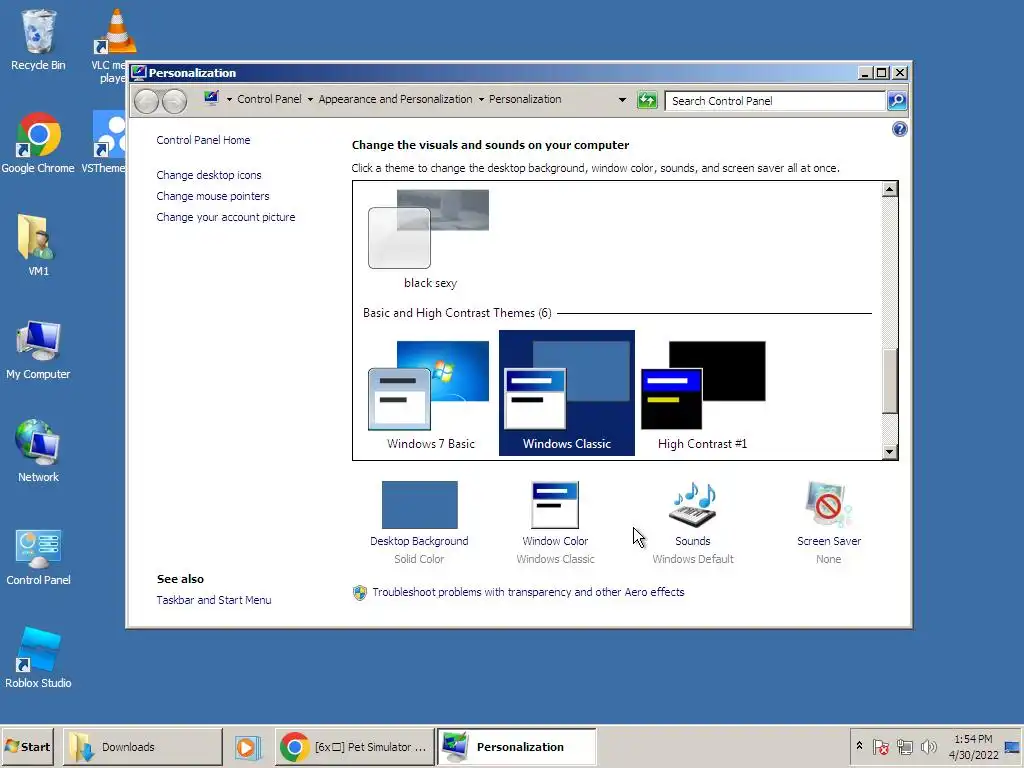Click theme list scroll up arrow
Image resolution: width=1024 pixels, height=768 pixels.
pyautogui.click(x=889, y=189)
